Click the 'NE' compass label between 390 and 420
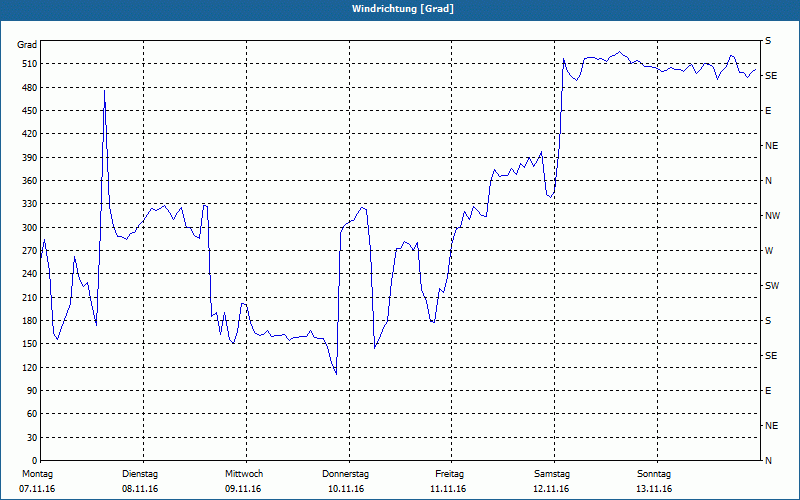 (x=772, y=146)
